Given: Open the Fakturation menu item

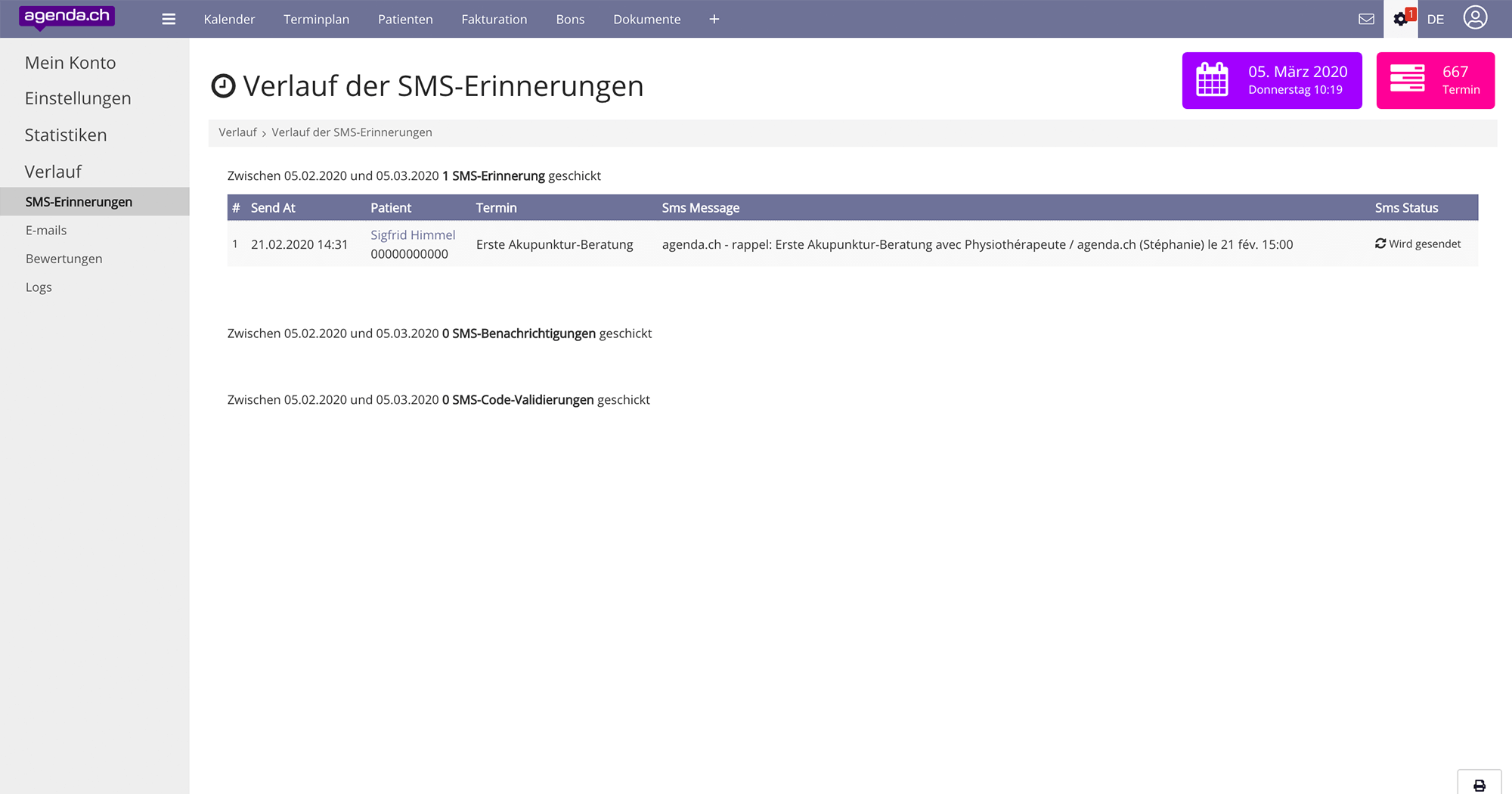Looking at the screenshot, I should (494, 19).
